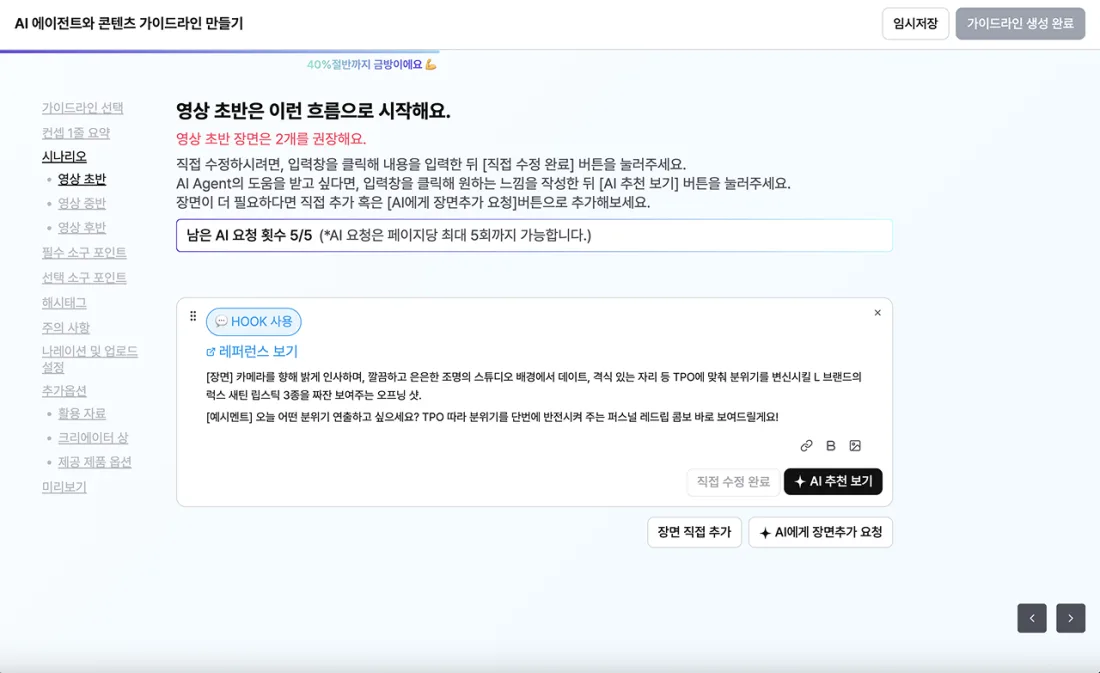Click the 남은 AI 요청 횟수 5/5 box
The width and height of the screenshot is (1100, 673).
[534, 235]
